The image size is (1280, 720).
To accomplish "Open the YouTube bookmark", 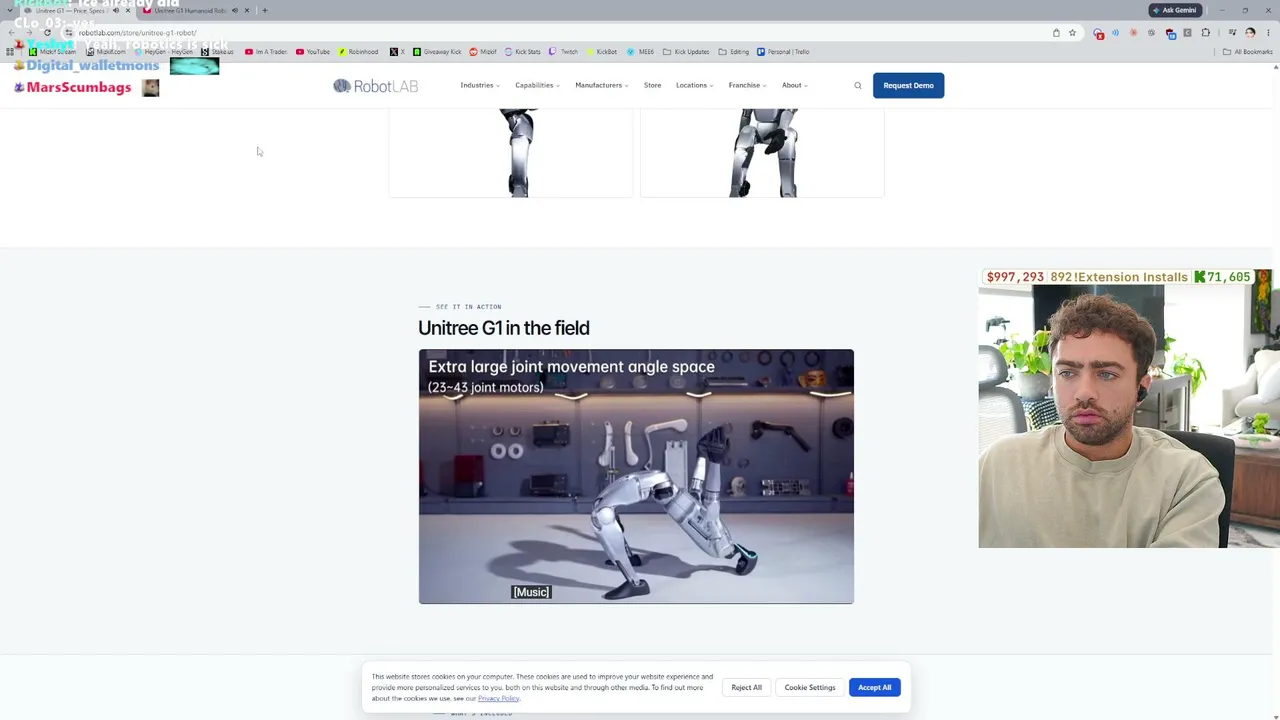I will point(312,52).
